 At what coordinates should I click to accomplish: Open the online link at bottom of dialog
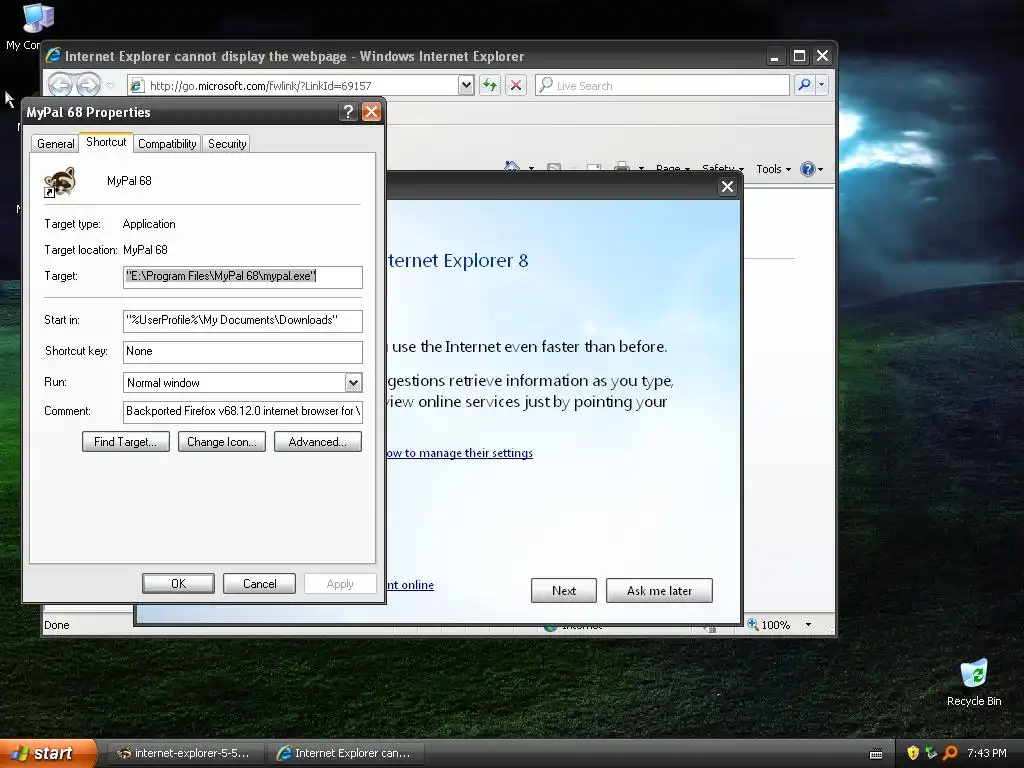[410, 585]
